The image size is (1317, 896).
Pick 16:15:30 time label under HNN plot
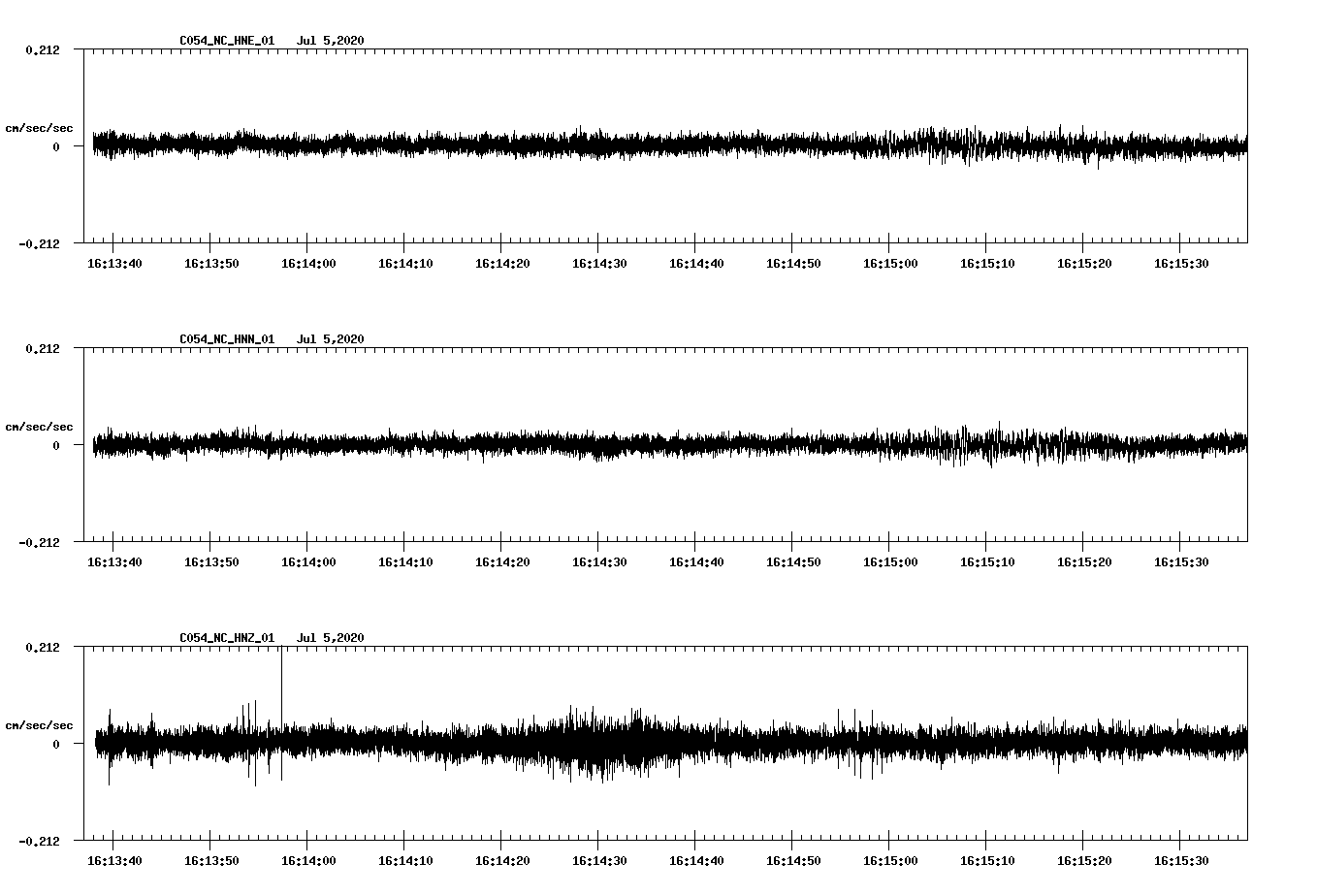tap(1181, 562)
